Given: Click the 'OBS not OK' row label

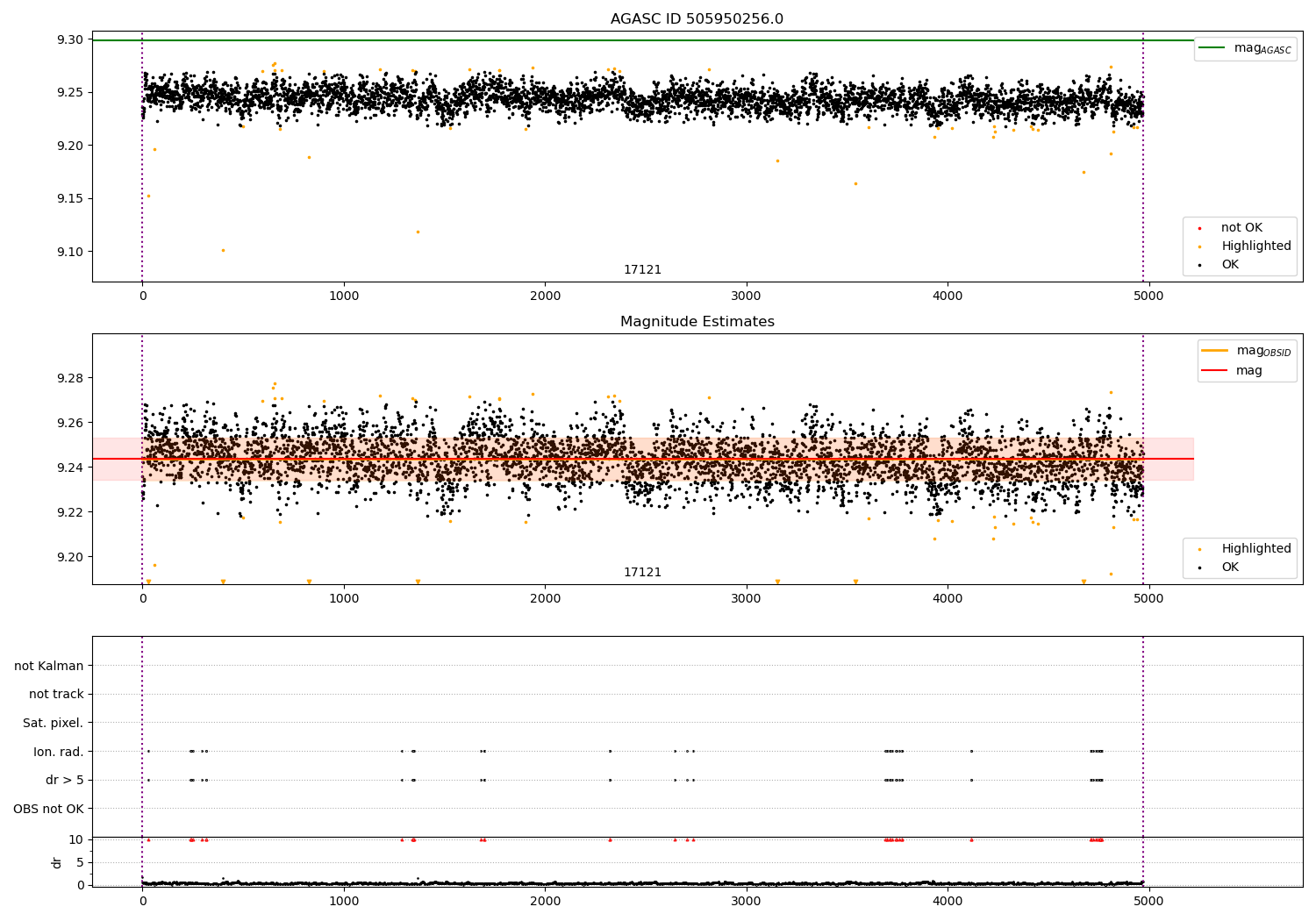Looking at the screenshot, I should [48, 809].
